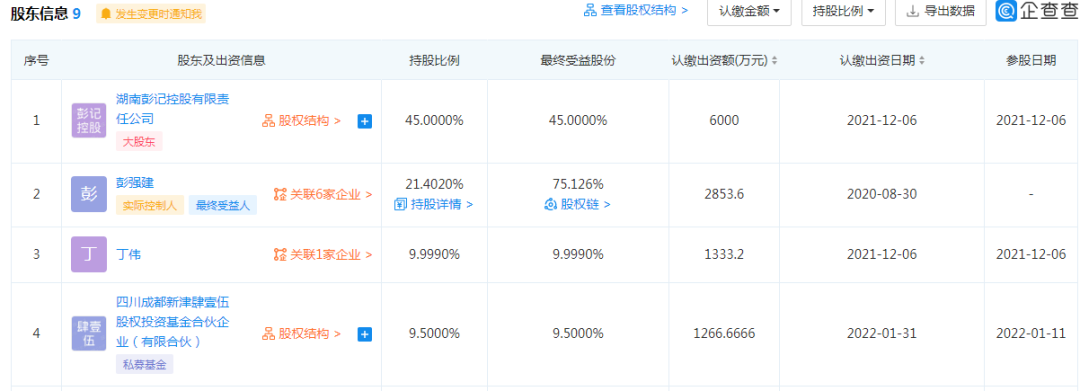Open 关联1家企业 link for 丁伟
Viewport: 1080px width, 391px height.
coord(322,255)
